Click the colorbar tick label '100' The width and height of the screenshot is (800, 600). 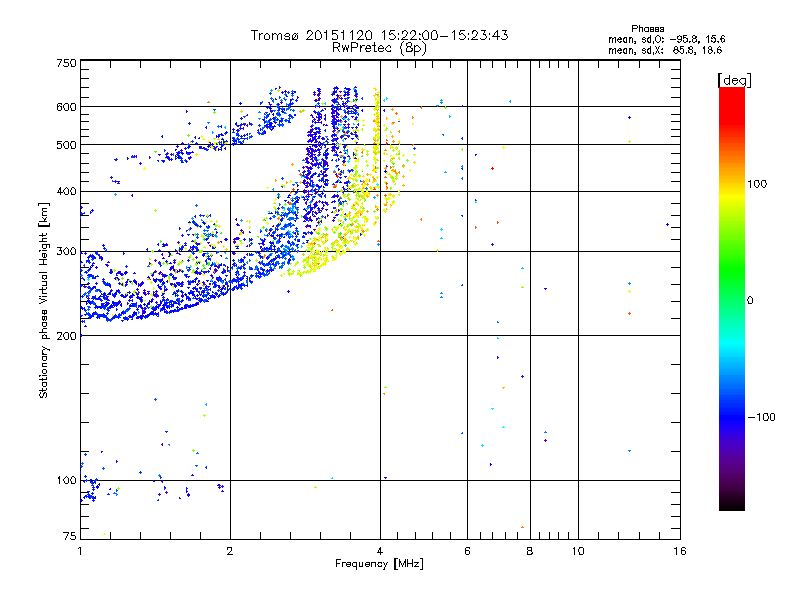757,184
